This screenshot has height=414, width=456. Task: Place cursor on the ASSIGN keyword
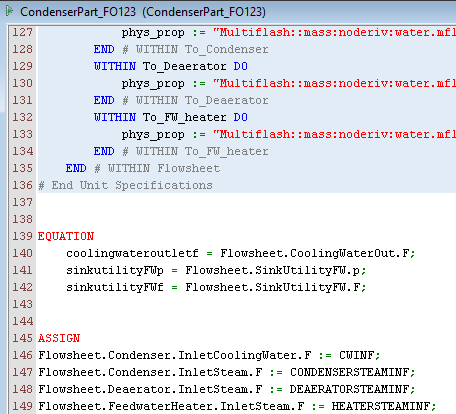coord(59,338)
